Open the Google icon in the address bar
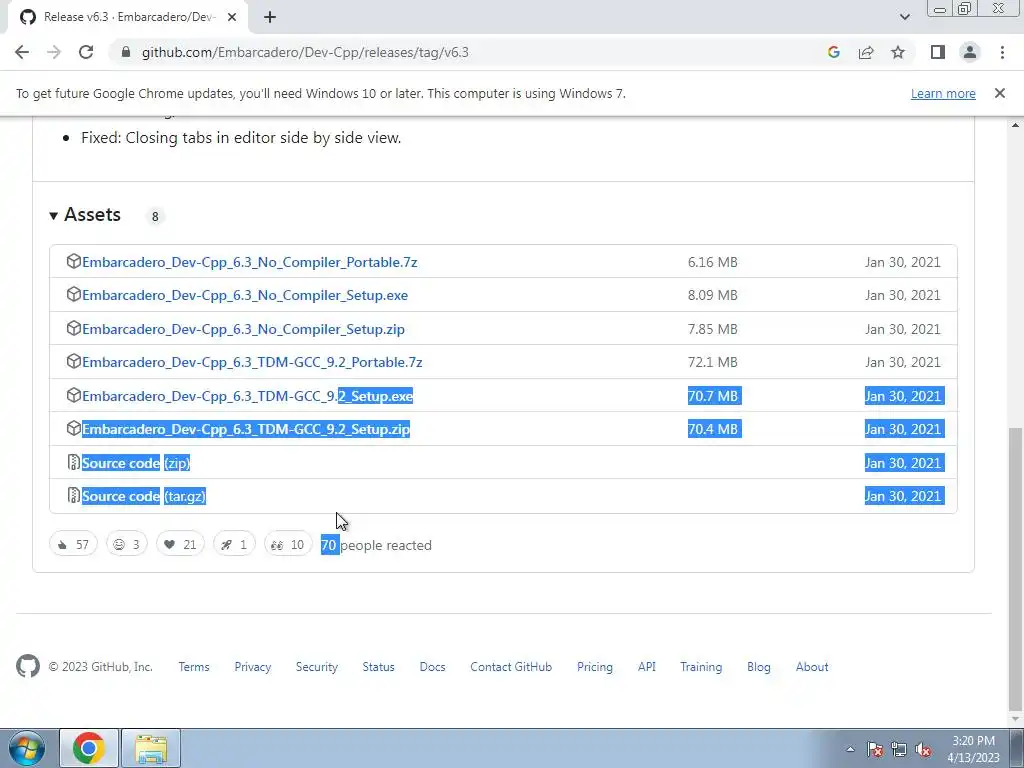Screen dimensions: 1024x768 (x=833, y=52)
